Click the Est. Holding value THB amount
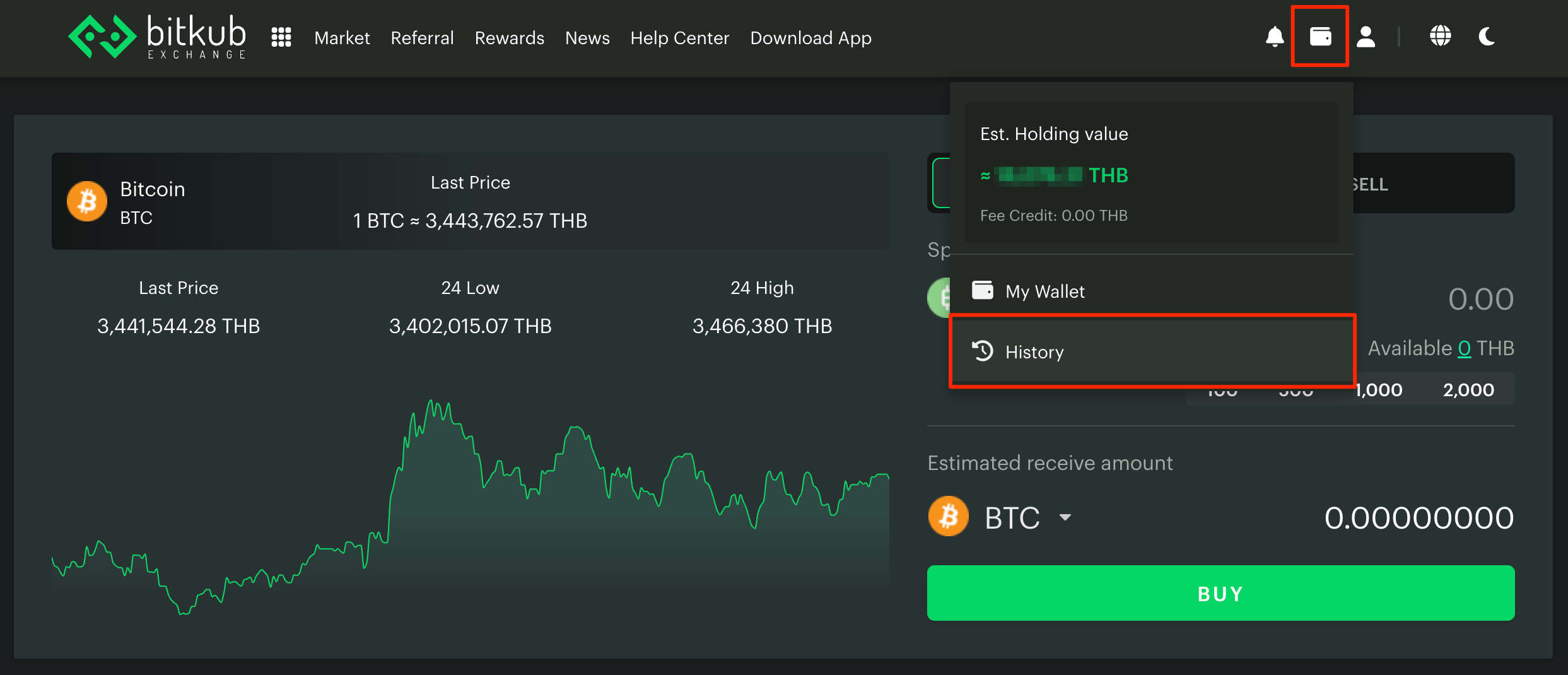The width and height of the screenshot is (1568, 675). point(1054,175)
